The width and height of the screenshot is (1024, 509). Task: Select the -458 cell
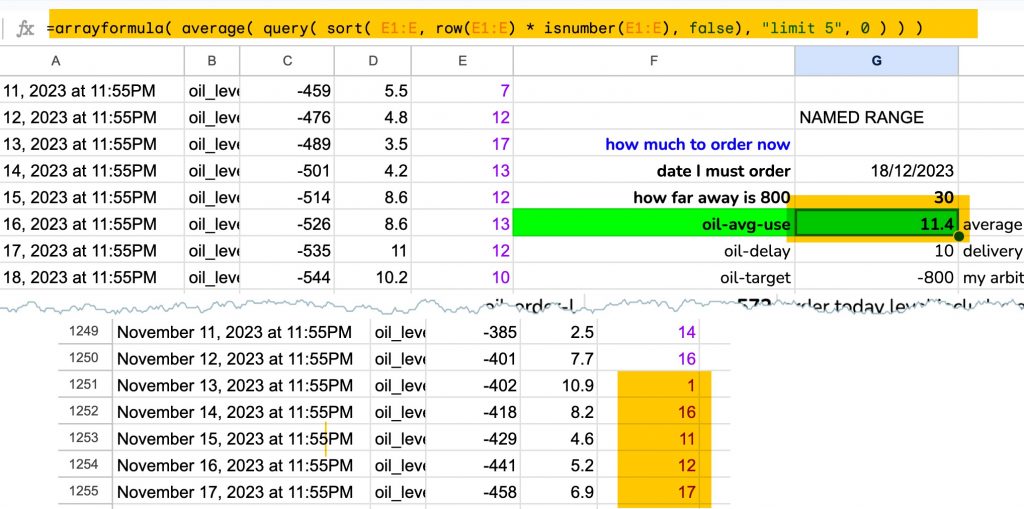pos(473,491)
